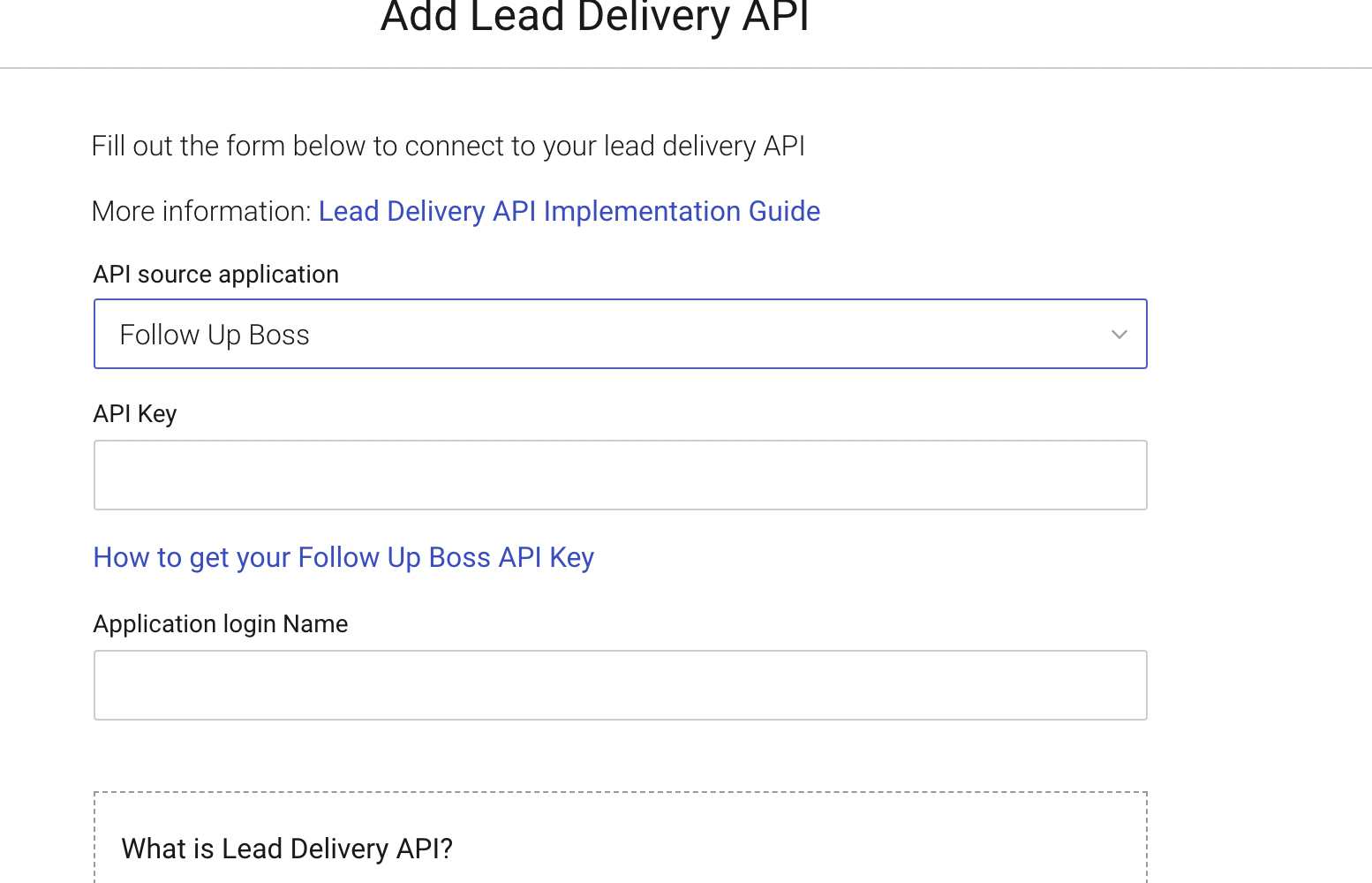Image resolution: width=1372 pixels, height=883 pixels.
Task: Click the 'More information:' text
Action: [x=201, y=212]
